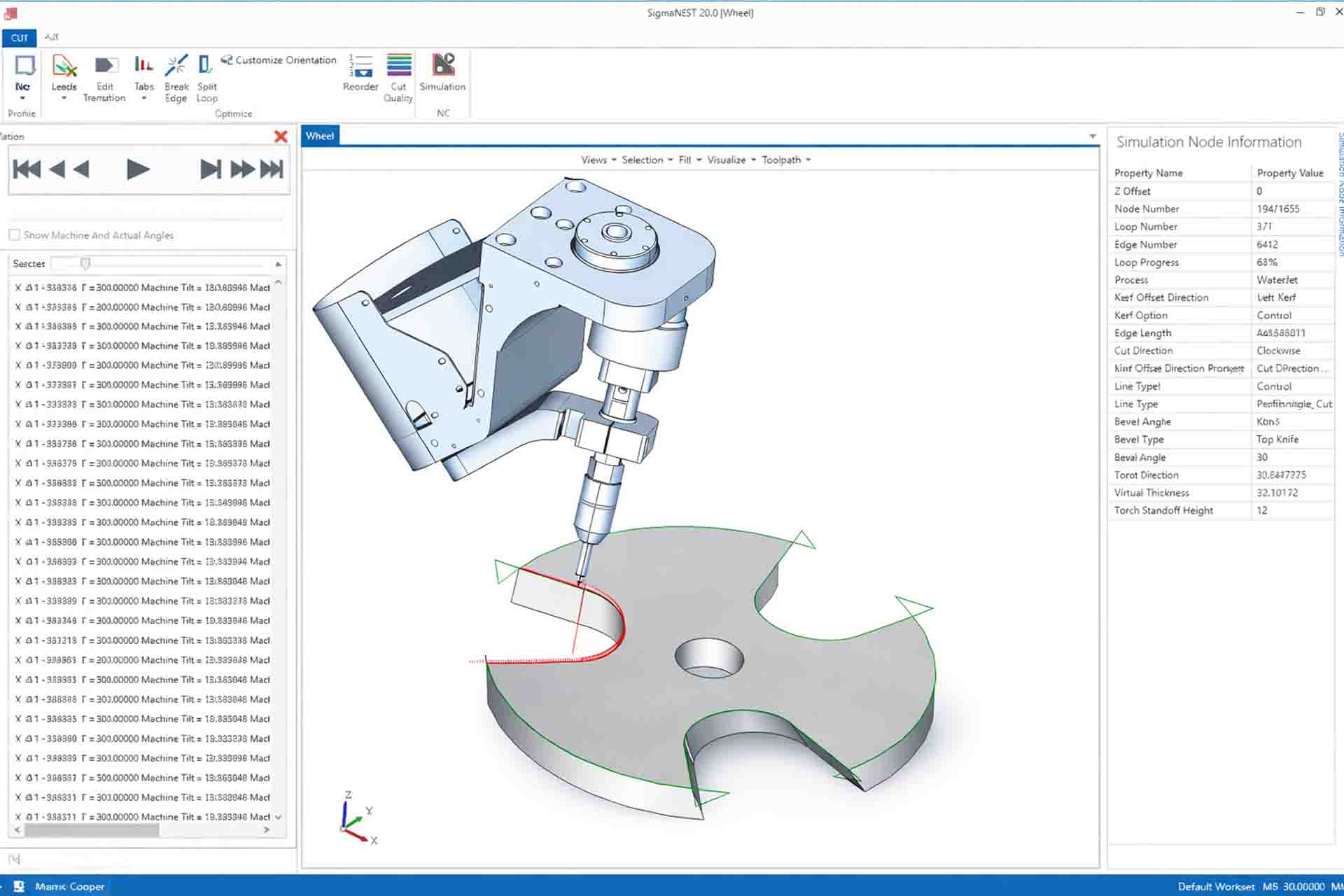
Task: Jump to simulation end
Action: (x=272, y=169)
